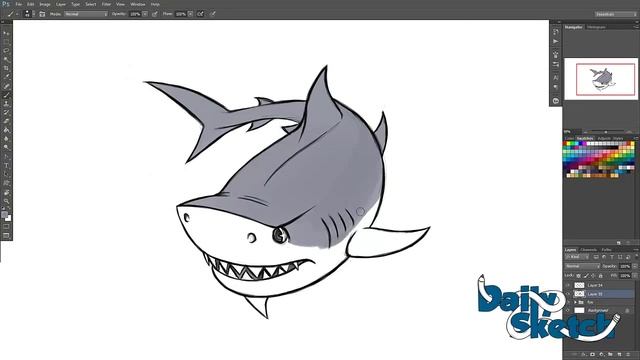This screenshot has height=360, width=640.
Task: Open the layer Opacity dropdown arrow
Action: (635, 267)
